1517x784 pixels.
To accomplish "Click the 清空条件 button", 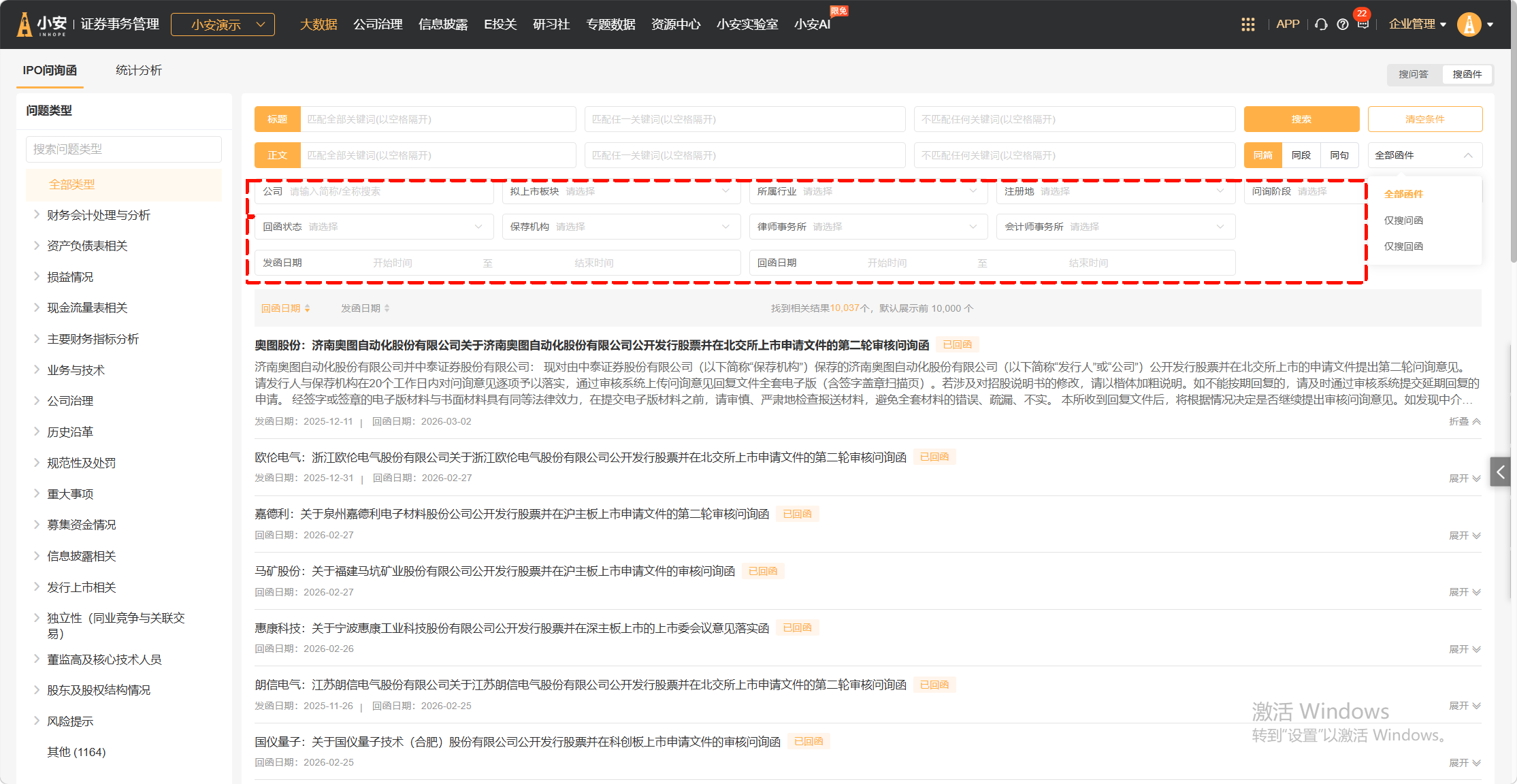I will click(1424, 119).
